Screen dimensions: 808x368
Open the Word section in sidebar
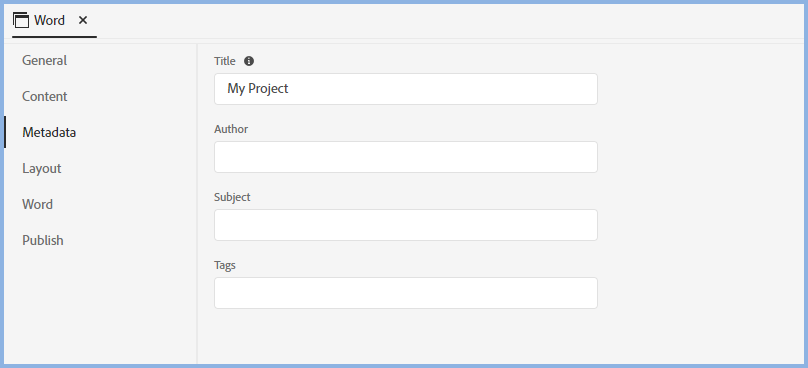38,205
